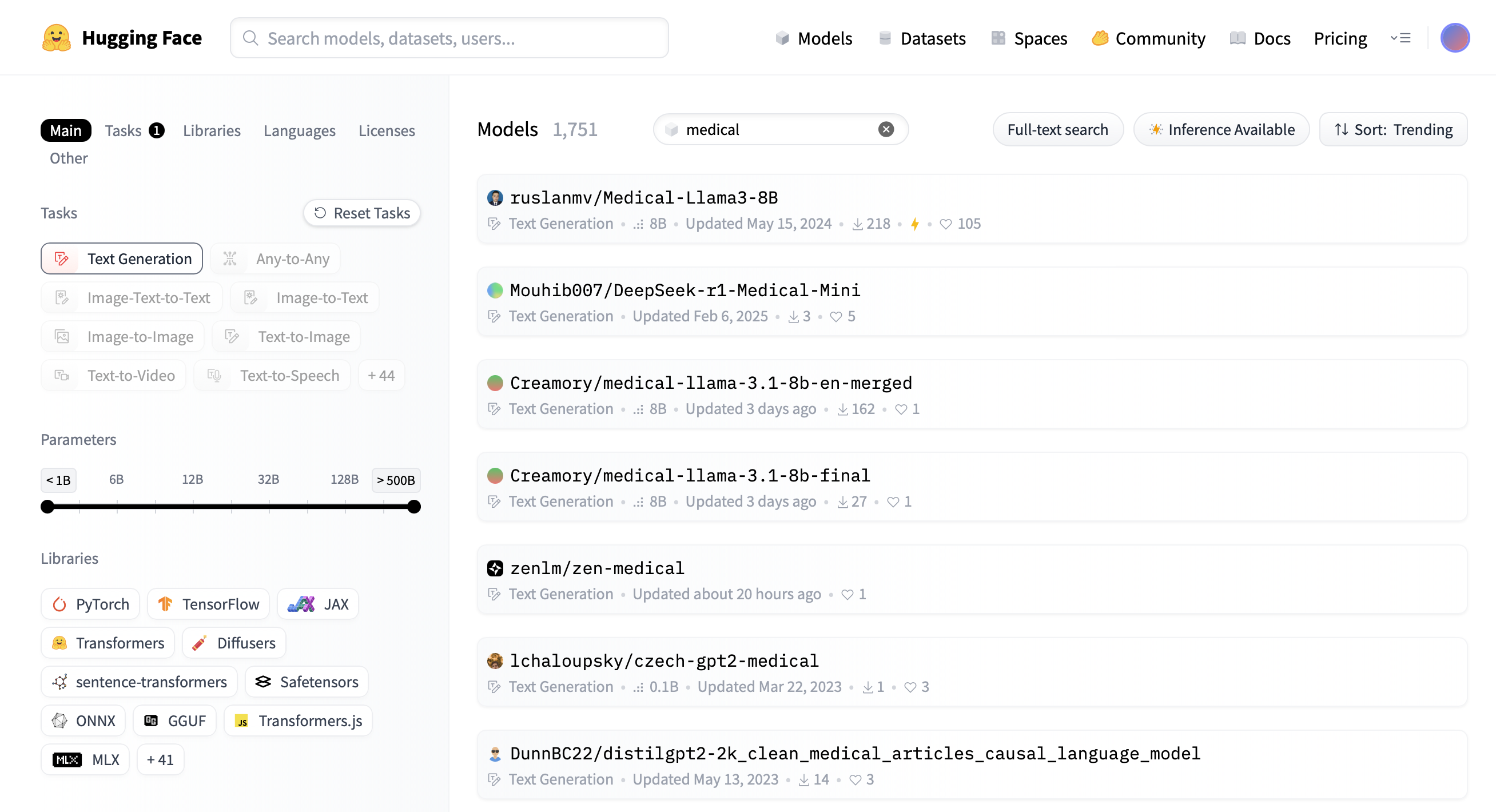This screenshot has height=812, width=1496.
Task: Click the lchaloupsky author avatar
Action: tap(495, 660)
